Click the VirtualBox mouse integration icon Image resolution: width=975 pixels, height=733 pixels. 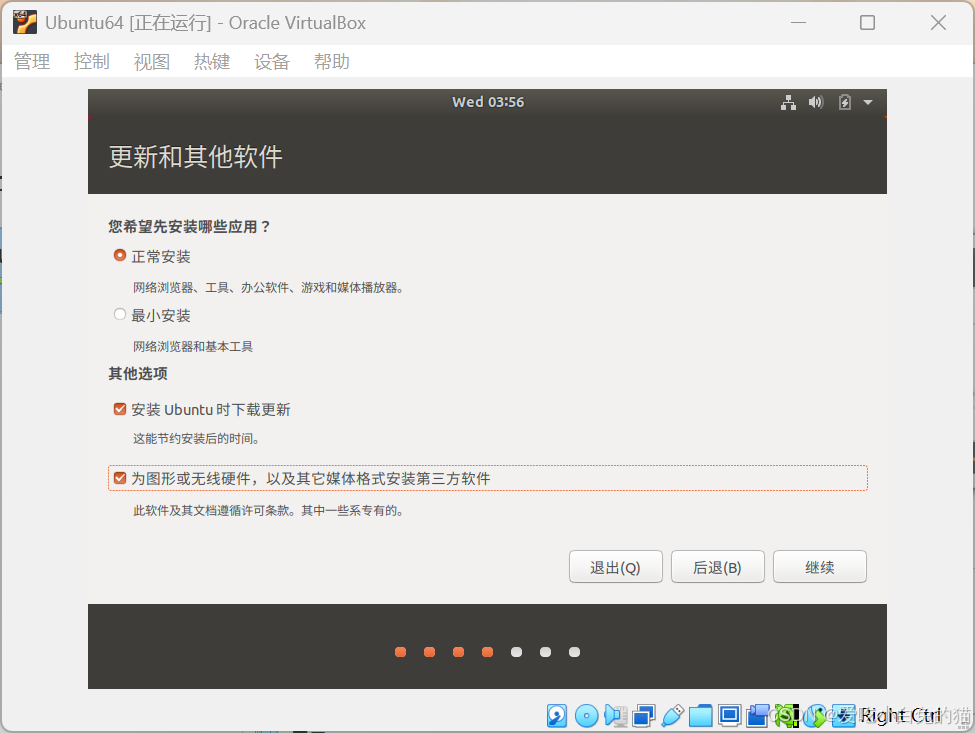[815, 716]
